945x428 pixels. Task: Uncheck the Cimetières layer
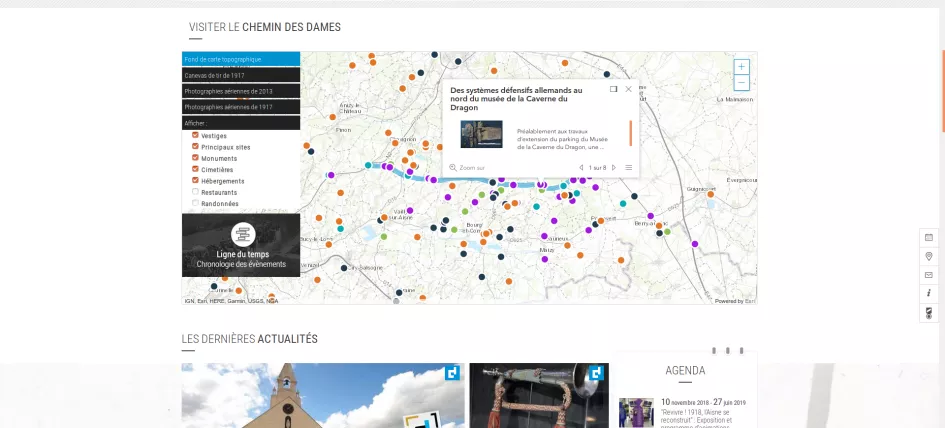(195, 169)
